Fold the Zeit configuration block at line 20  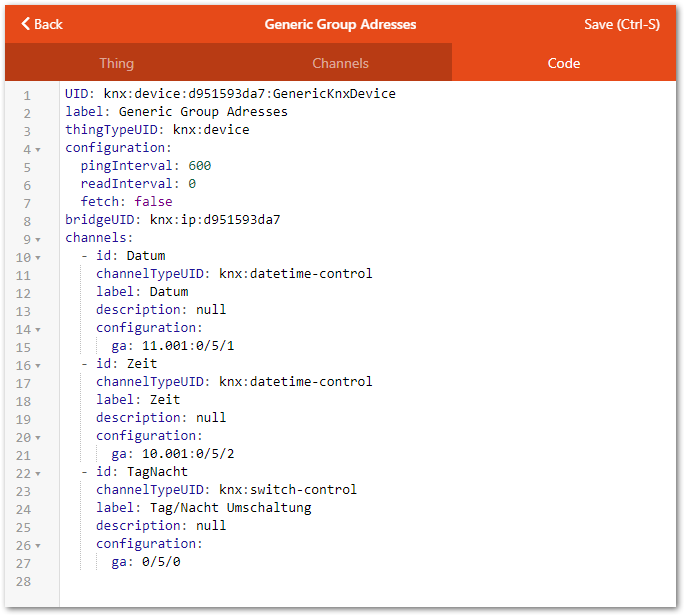click(38, 438)
